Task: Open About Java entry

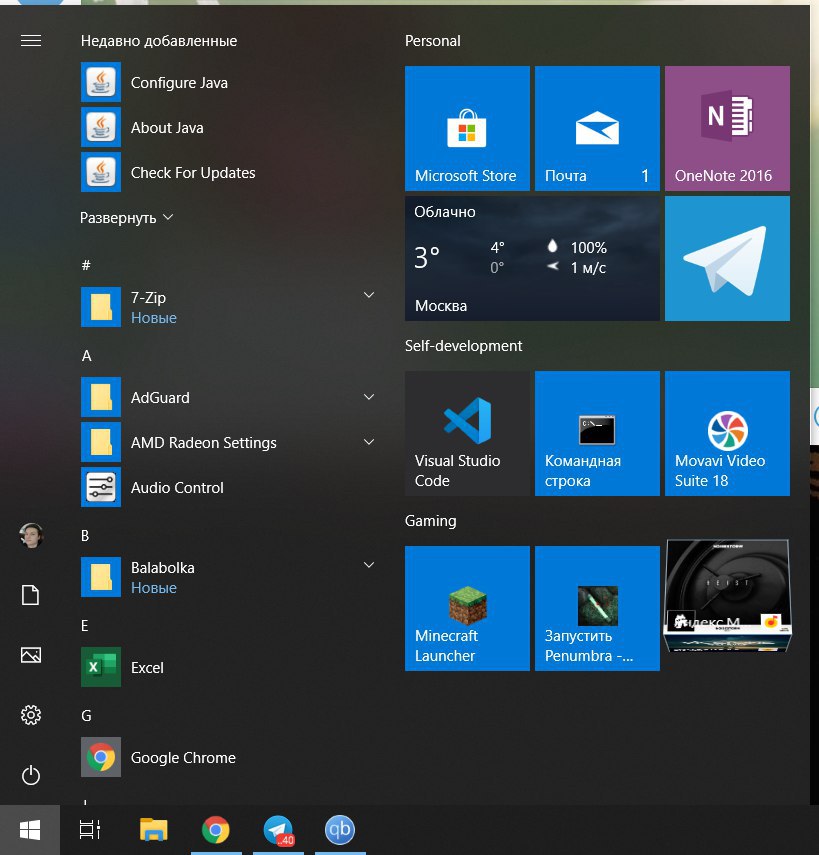Action: 229,128
